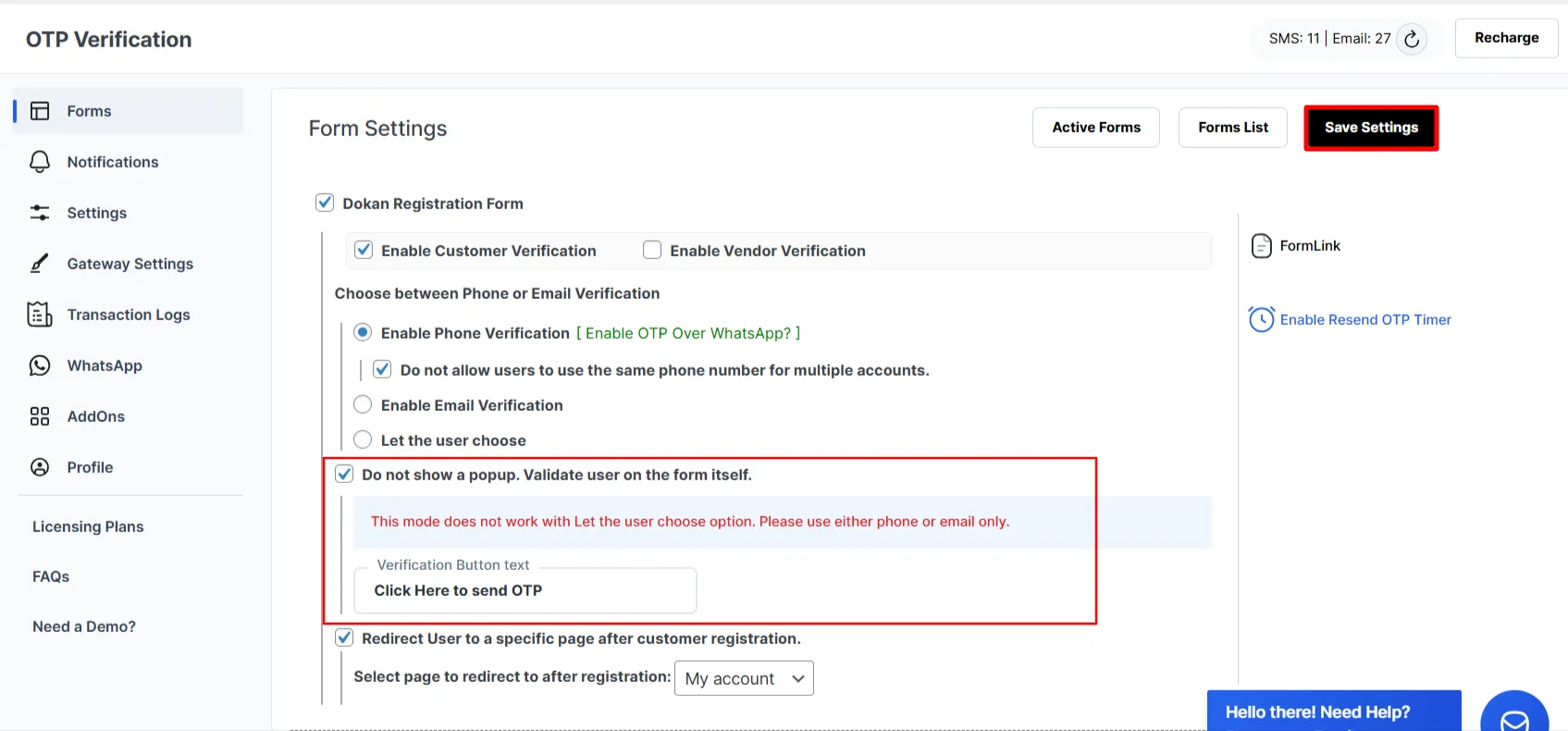Click the Settings sliders icon
Image resolution: width=1568 pixels, height=731 pixels.
40,213
